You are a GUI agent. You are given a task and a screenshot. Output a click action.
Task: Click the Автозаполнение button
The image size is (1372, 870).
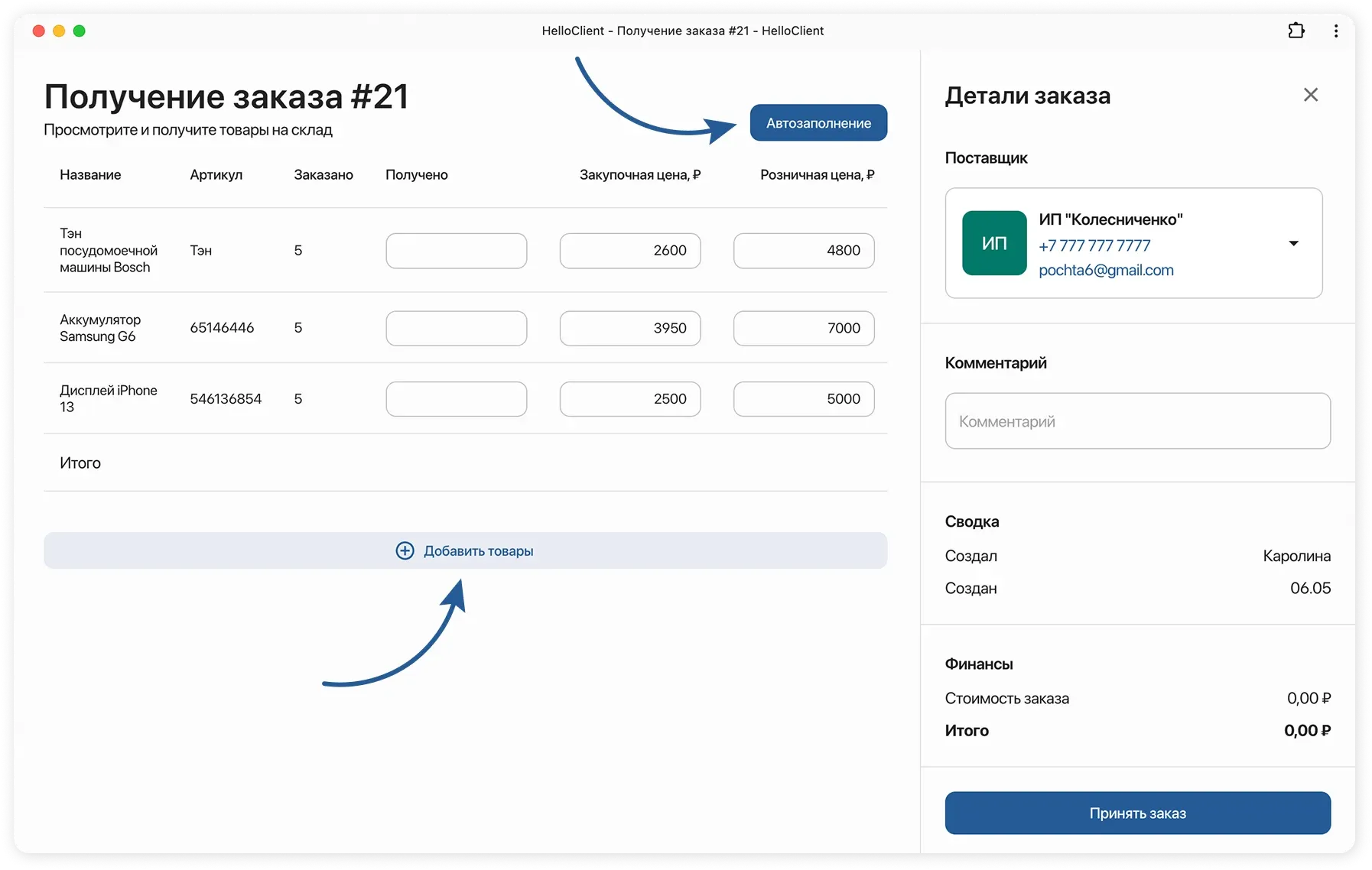(818, 122)
